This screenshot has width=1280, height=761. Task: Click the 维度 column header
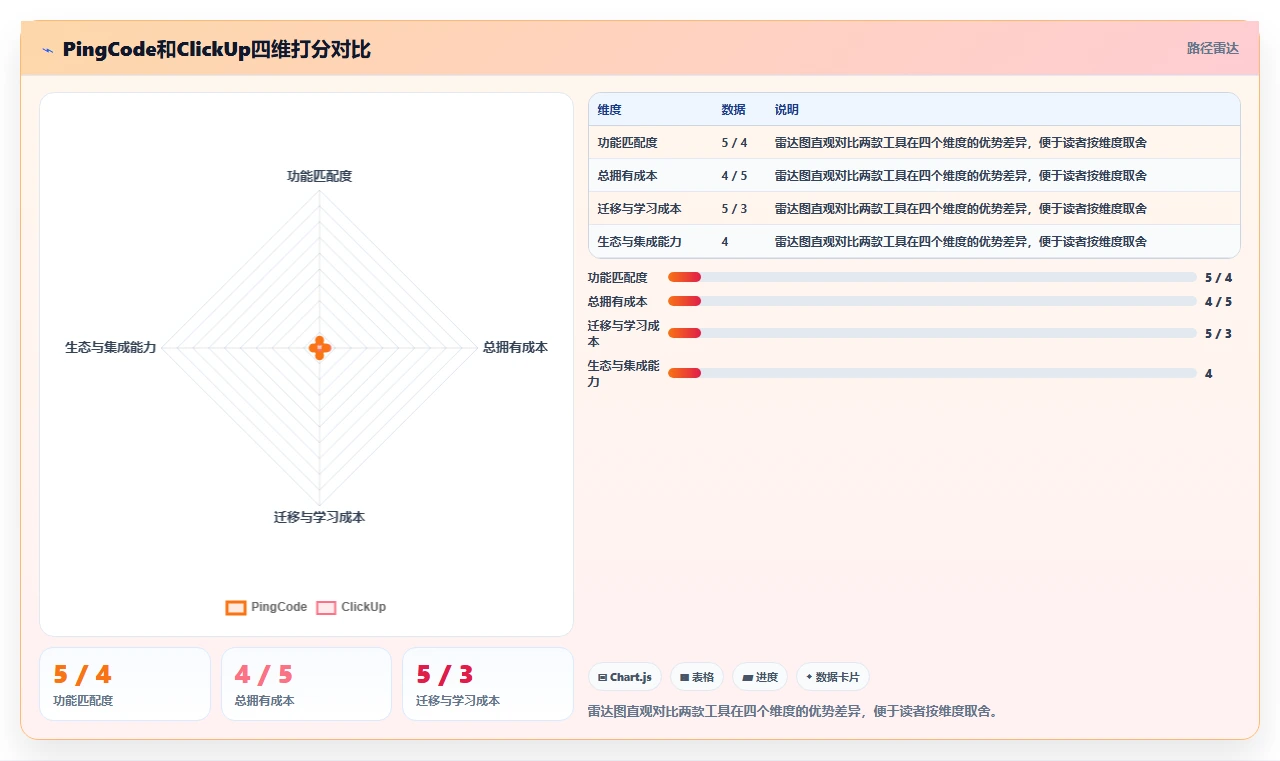pos(610,110)
